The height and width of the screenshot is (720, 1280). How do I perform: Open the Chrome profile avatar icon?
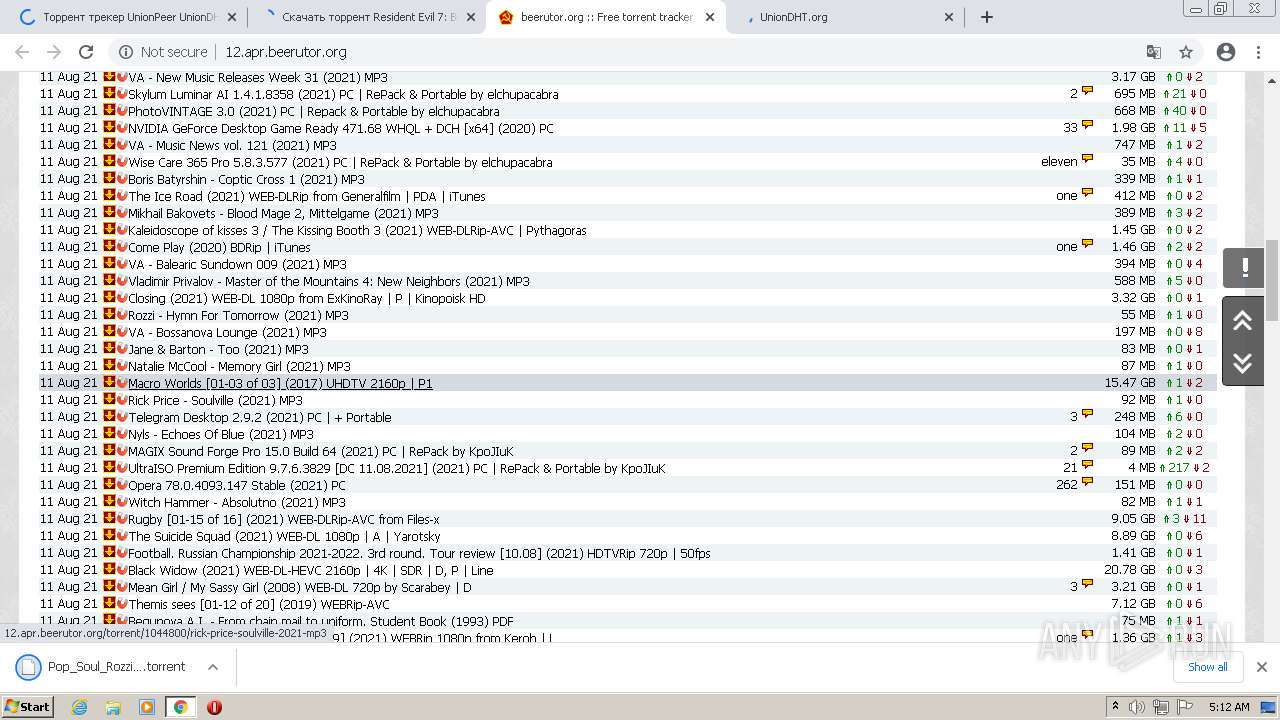(x=1226, y=52)
